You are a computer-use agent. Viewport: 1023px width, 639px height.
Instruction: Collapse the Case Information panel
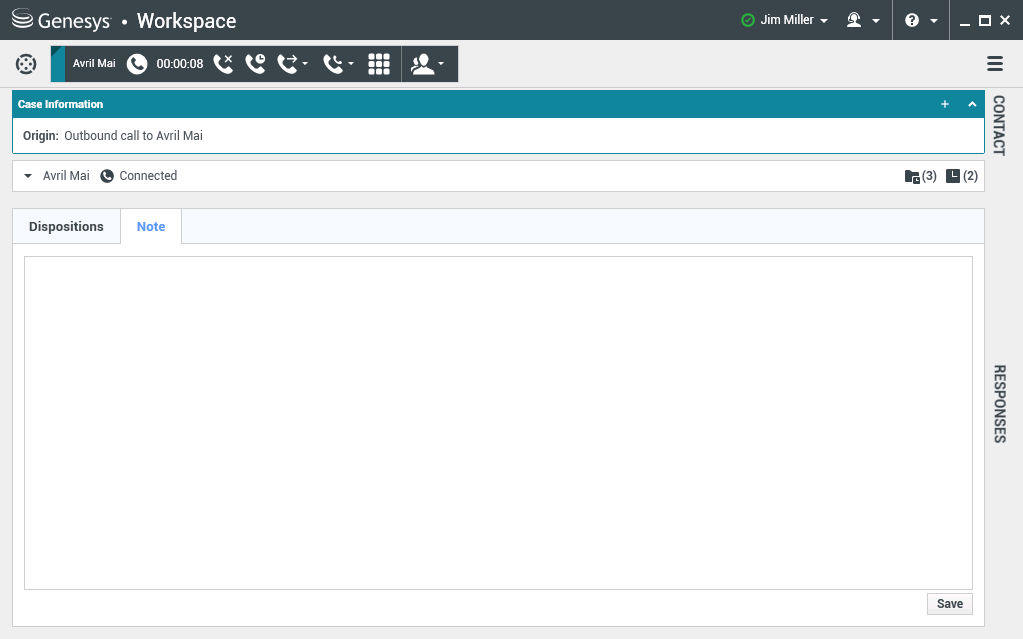pos(972,104)
